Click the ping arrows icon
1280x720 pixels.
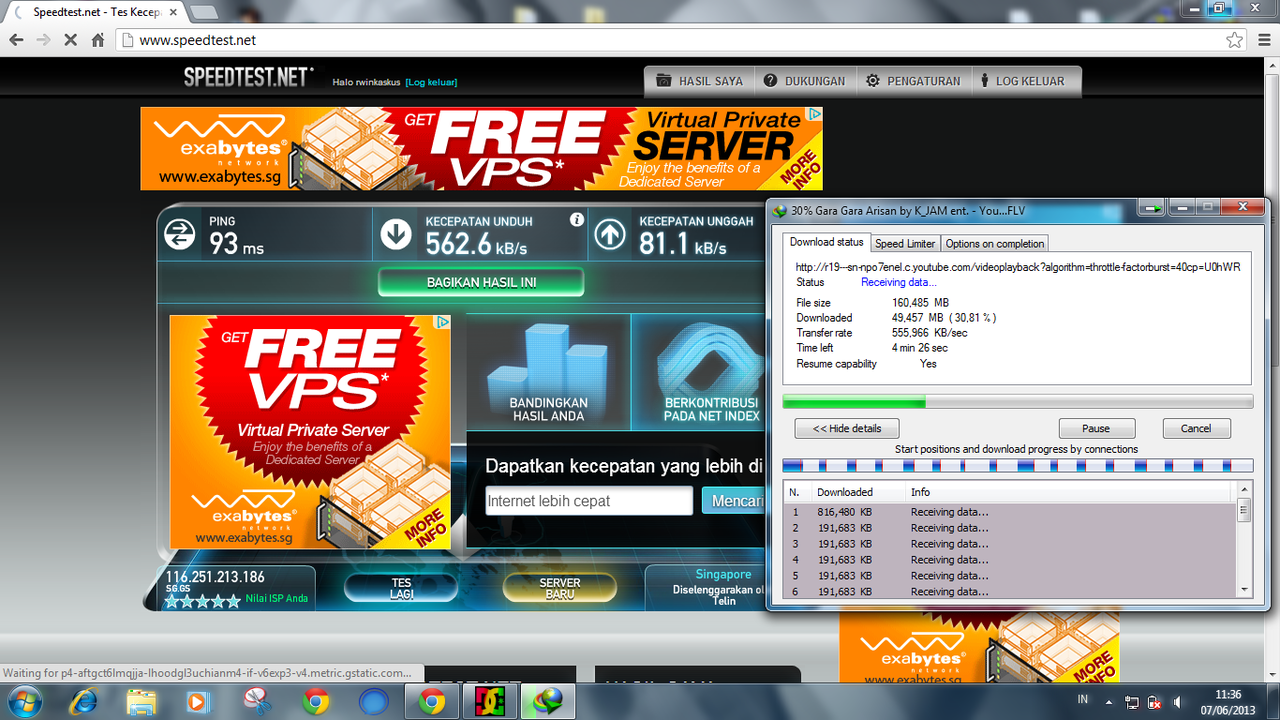[180, 235]
